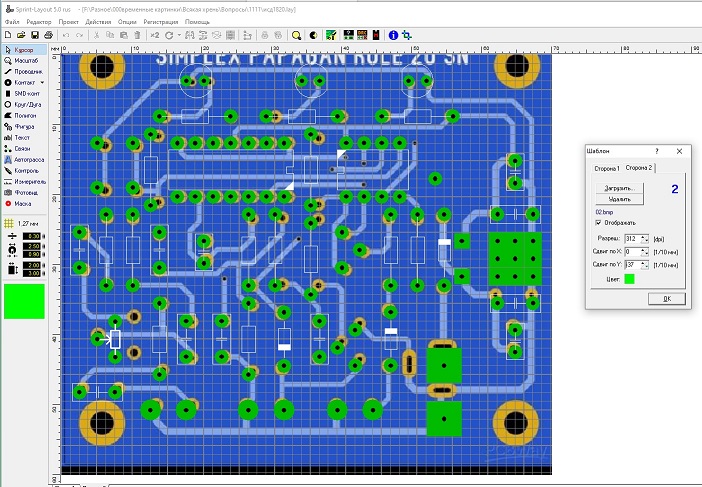The width and height of the screenshot is (702, 487).
Task: Click the Удалить button
Action: [620, 200]
